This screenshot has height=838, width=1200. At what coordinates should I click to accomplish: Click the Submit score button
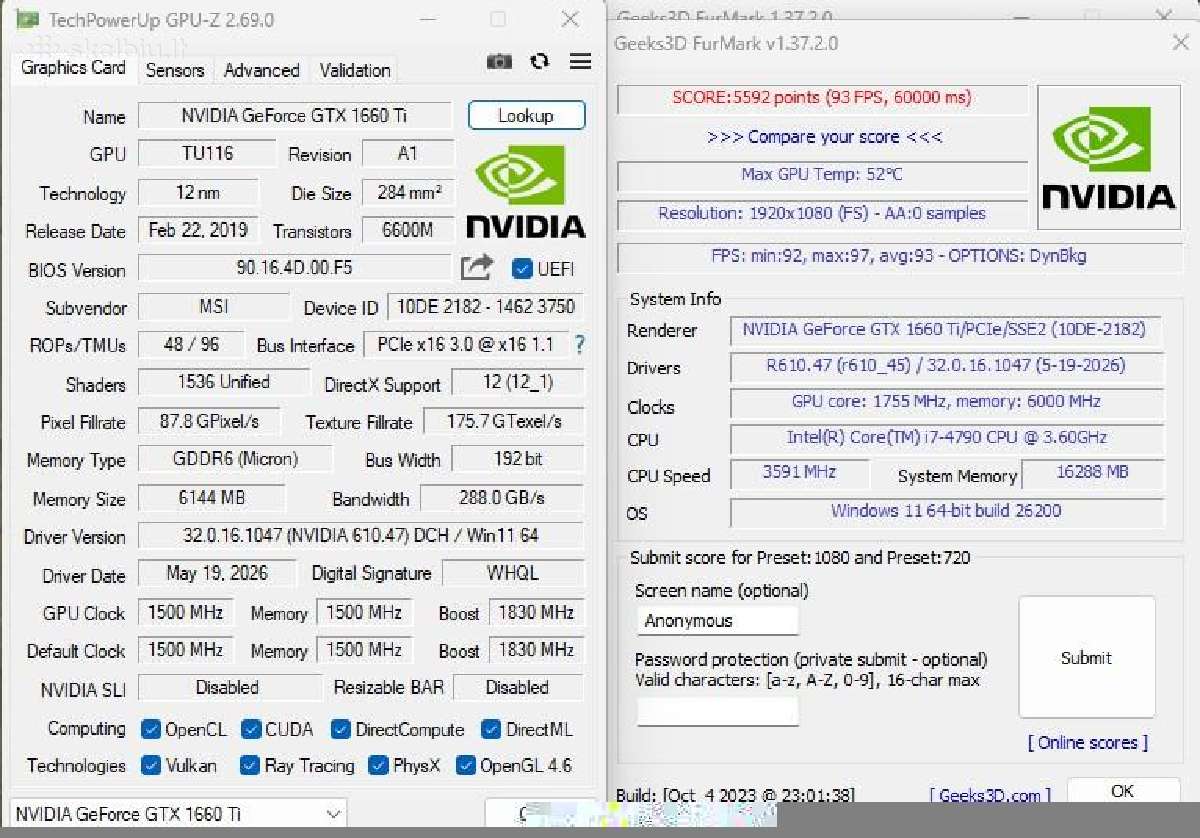(1087, 658)
